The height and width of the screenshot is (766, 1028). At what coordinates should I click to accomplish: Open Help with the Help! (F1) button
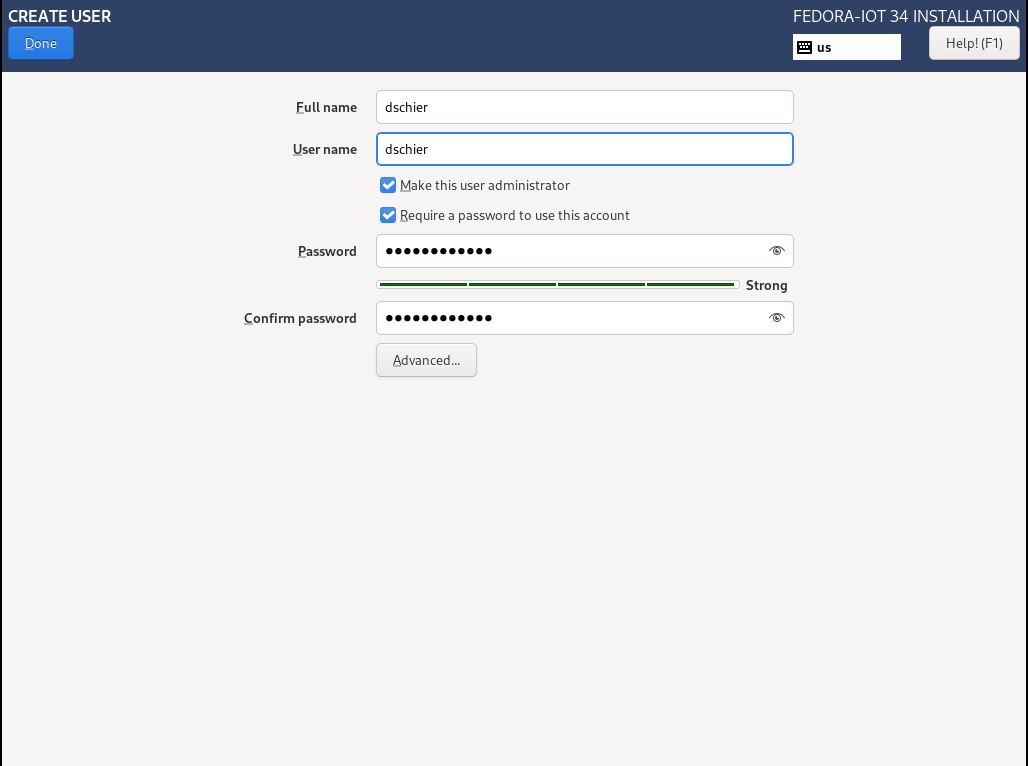pyautogui.click(x=973, y=43)
